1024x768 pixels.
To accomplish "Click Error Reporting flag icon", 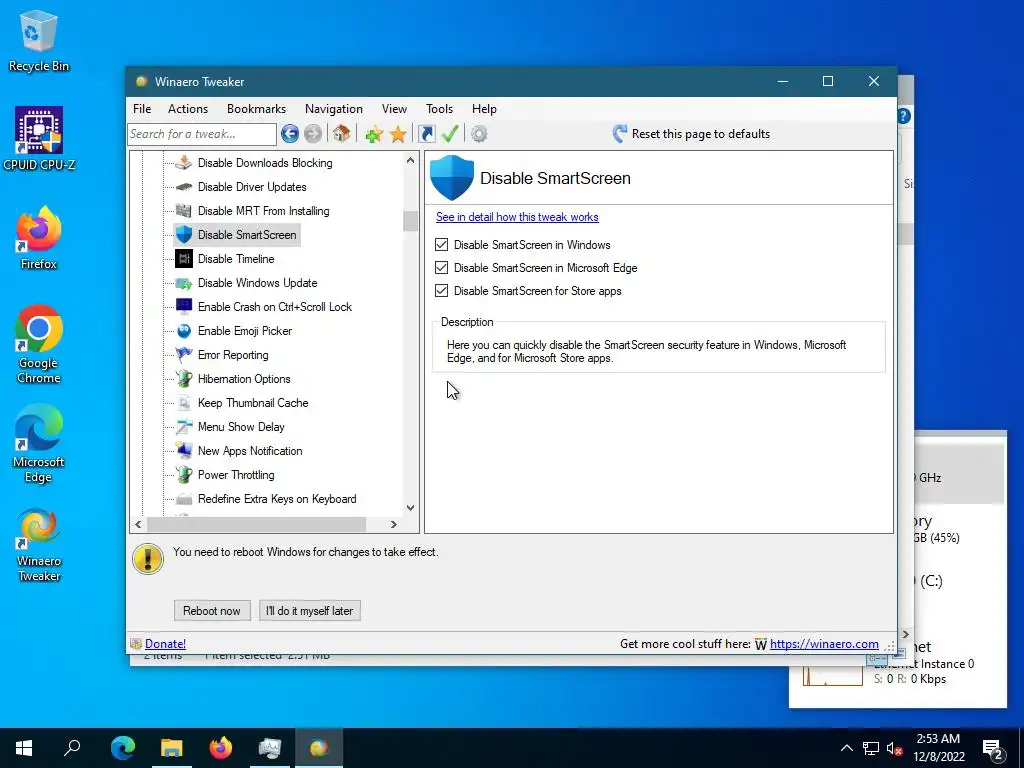I will (184, 355).
